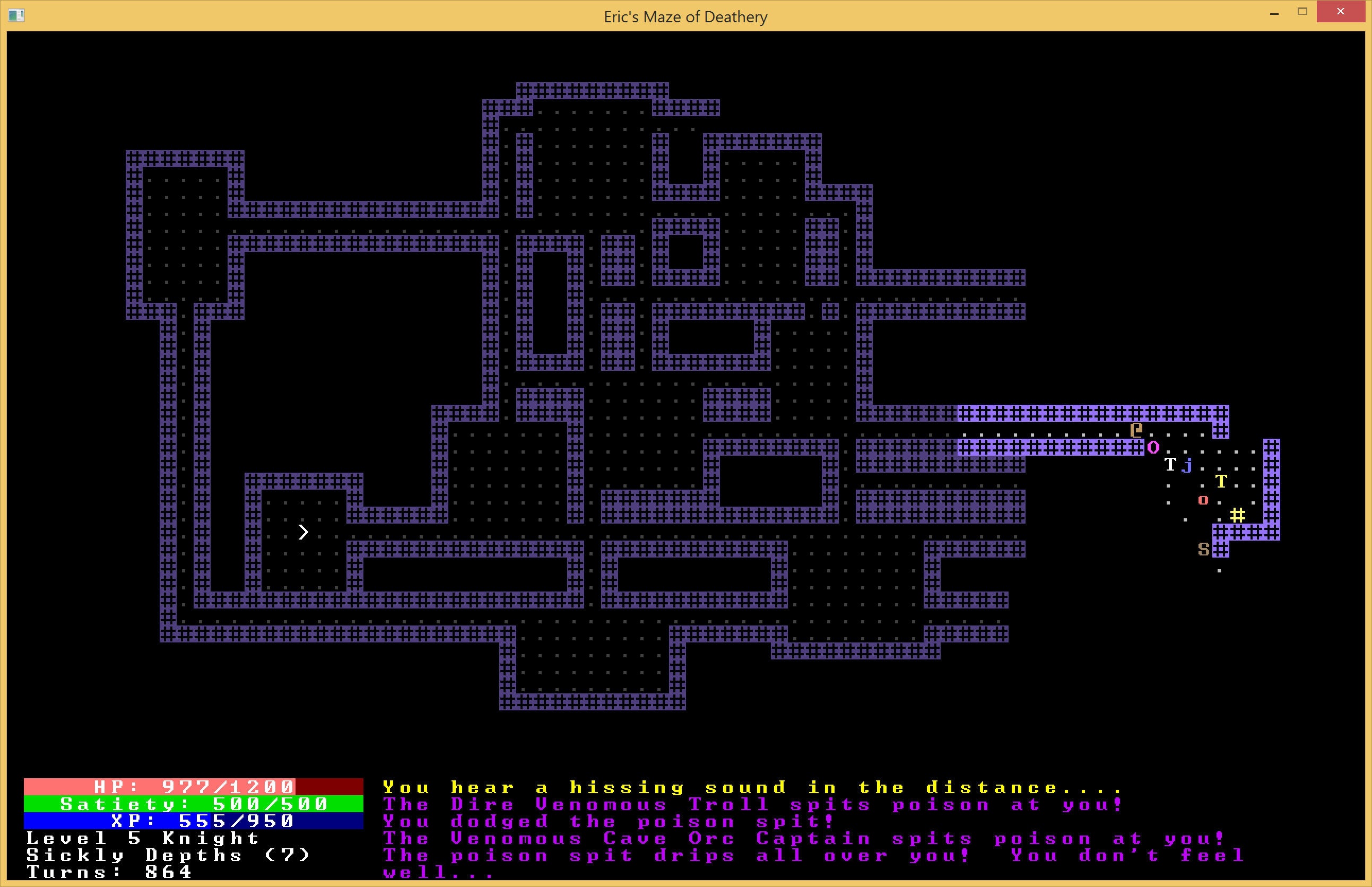Select the white T troll glyph
1372x887 pixels.
tap(1170, 464)
